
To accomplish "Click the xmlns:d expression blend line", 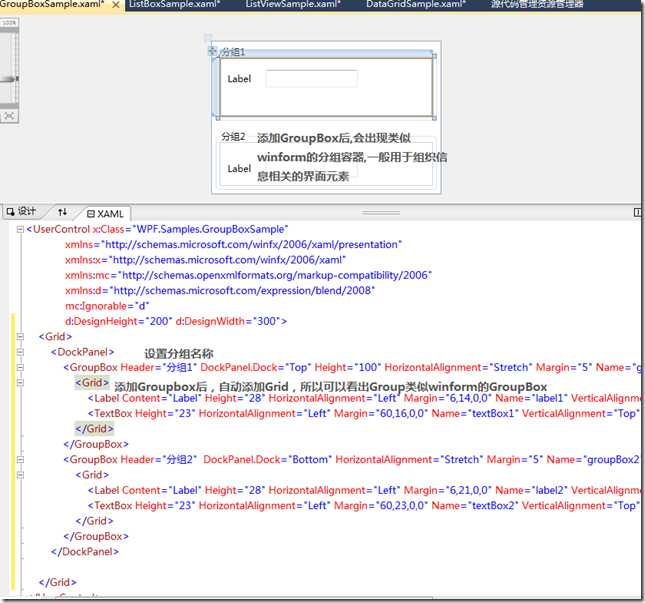I will coord(220,291).
